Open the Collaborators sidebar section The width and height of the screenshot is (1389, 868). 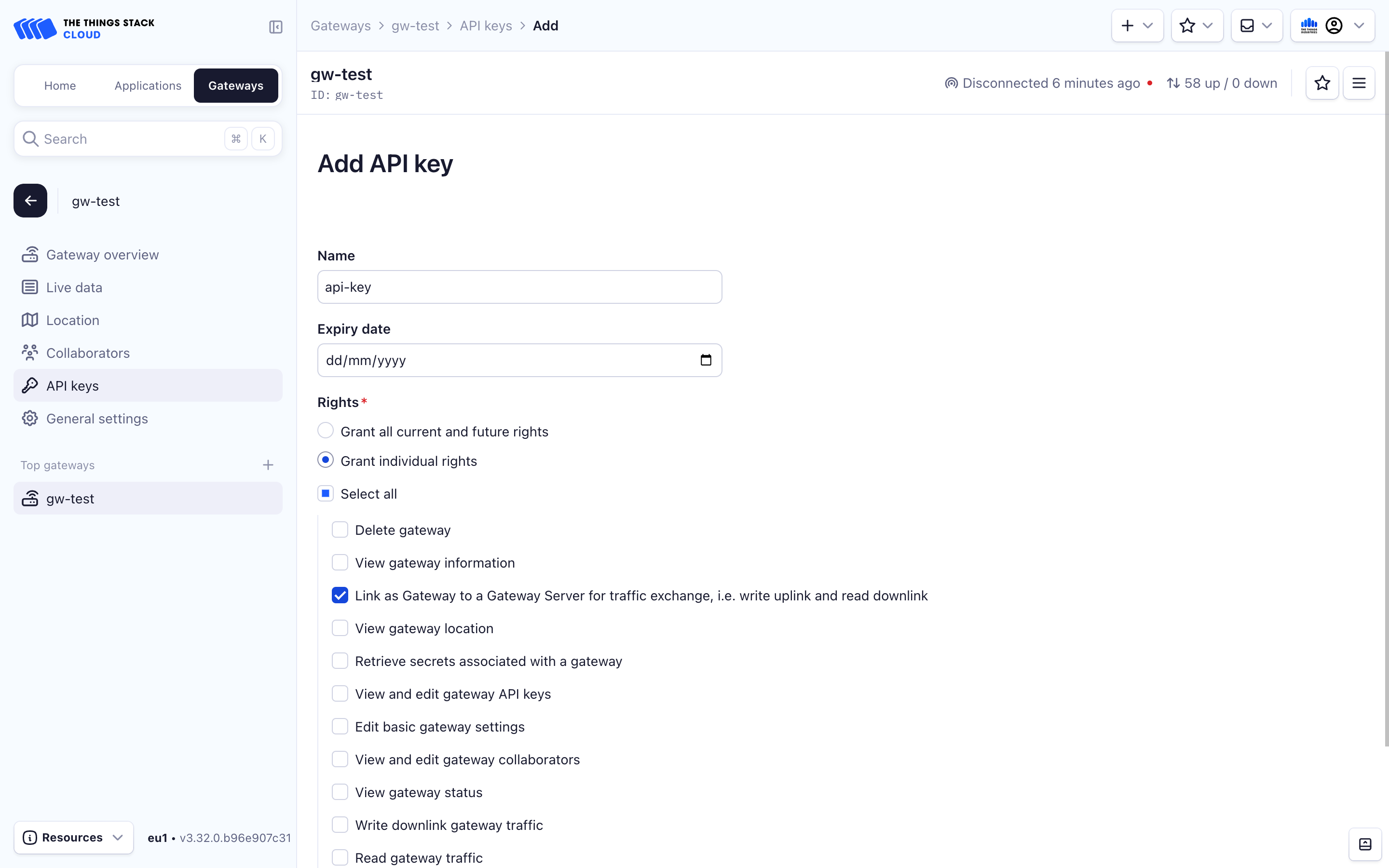coord(88,353)
